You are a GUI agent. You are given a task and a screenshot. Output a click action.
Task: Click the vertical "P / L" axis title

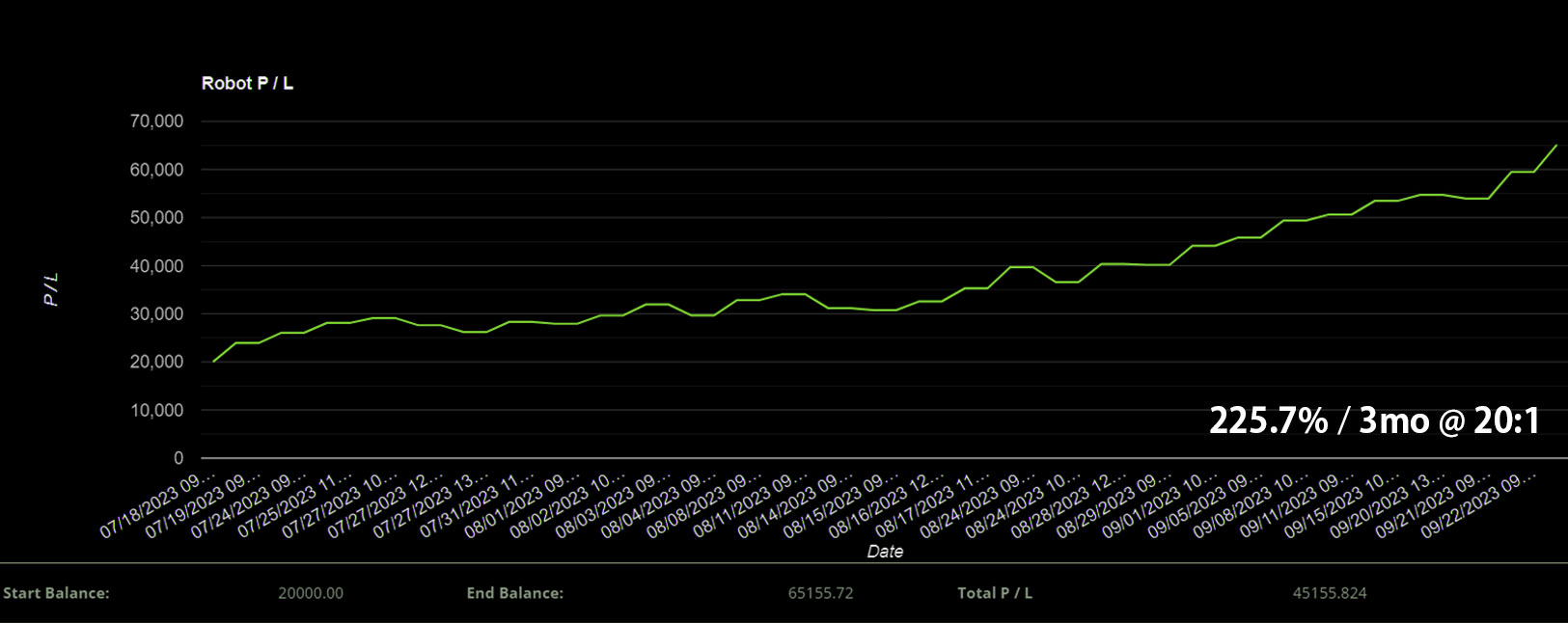[x=52, y=289]
